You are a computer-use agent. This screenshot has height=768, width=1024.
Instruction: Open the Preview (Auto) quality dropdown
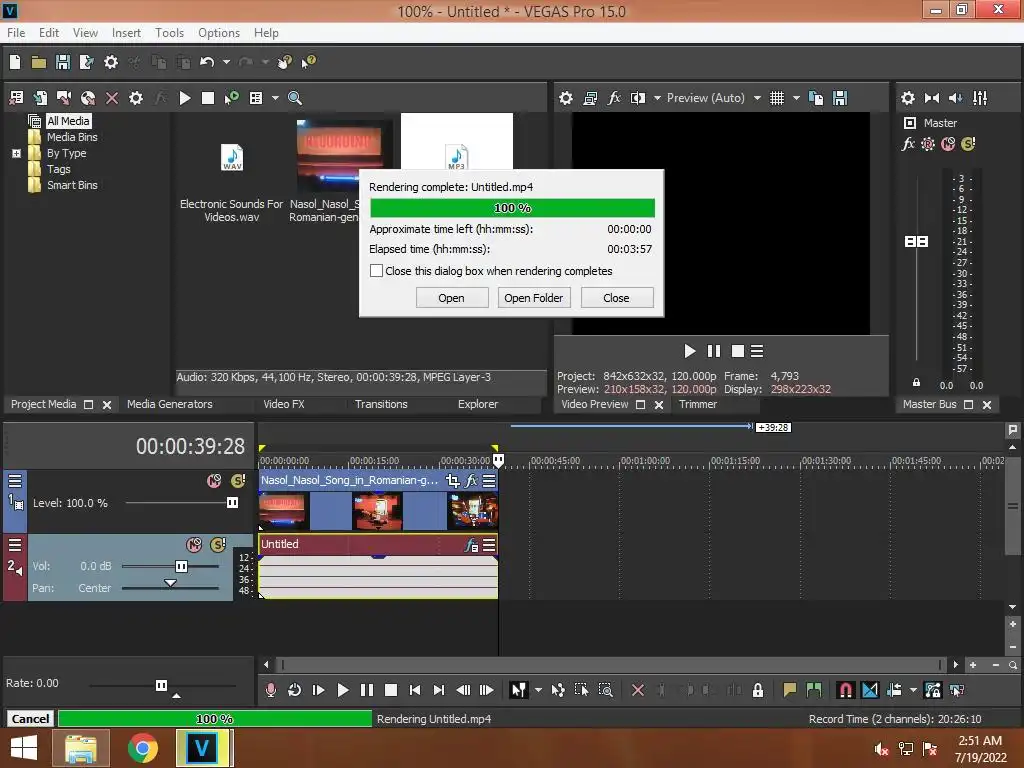point(757,98)
